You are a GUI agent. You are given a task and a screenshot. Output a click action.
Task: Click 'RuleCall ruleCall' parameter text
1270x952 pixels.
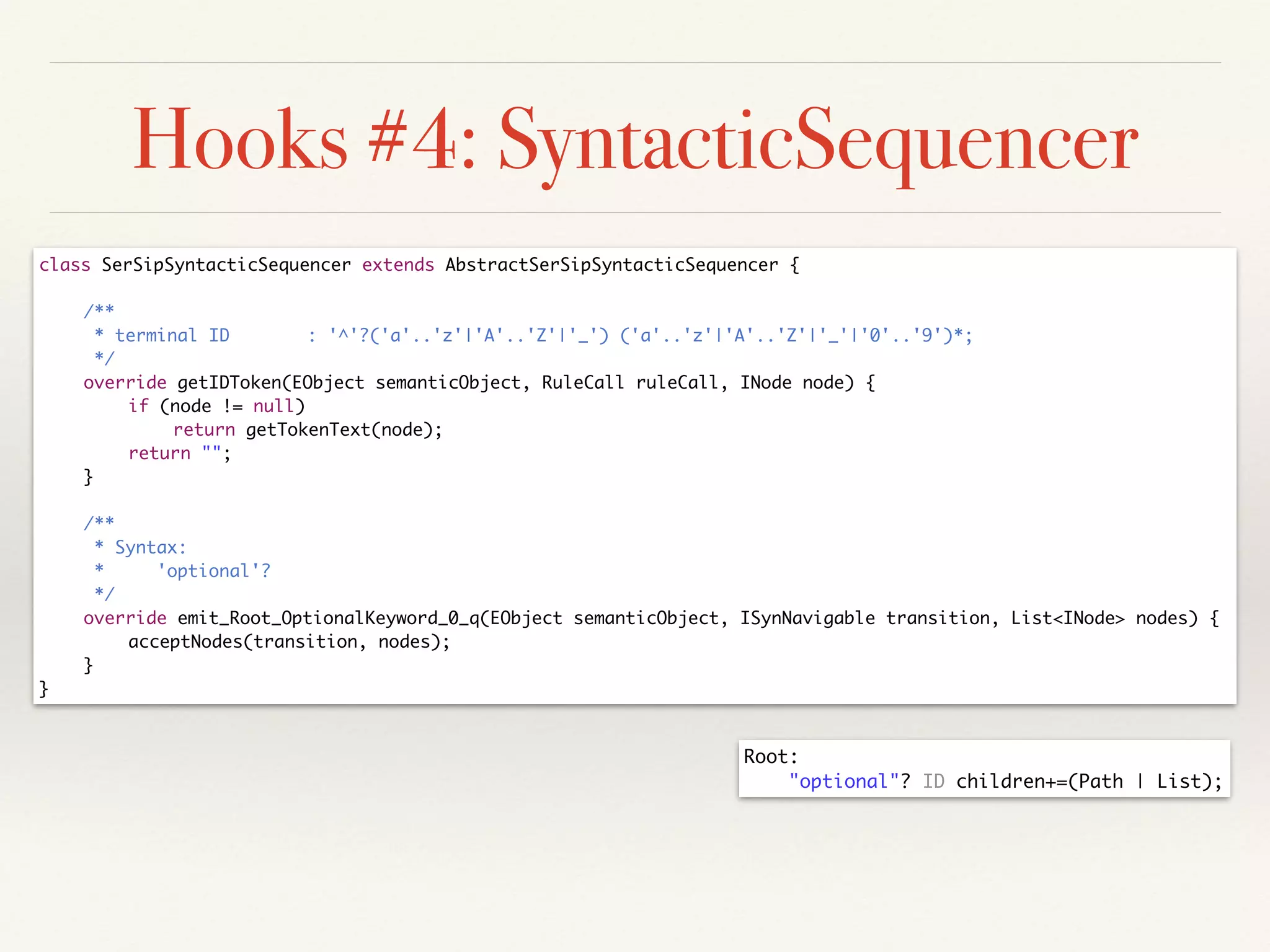[630, 382]
